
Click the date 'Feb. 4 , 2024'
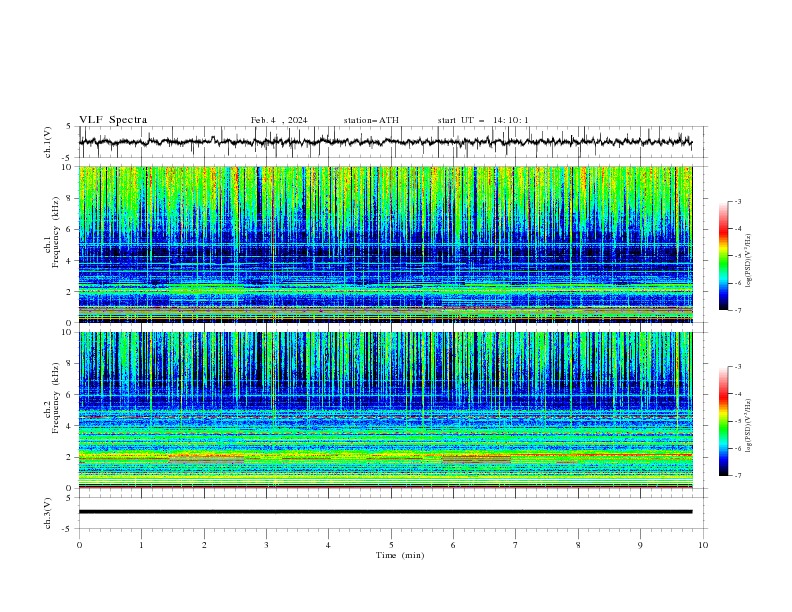click(x=279, y=120)
